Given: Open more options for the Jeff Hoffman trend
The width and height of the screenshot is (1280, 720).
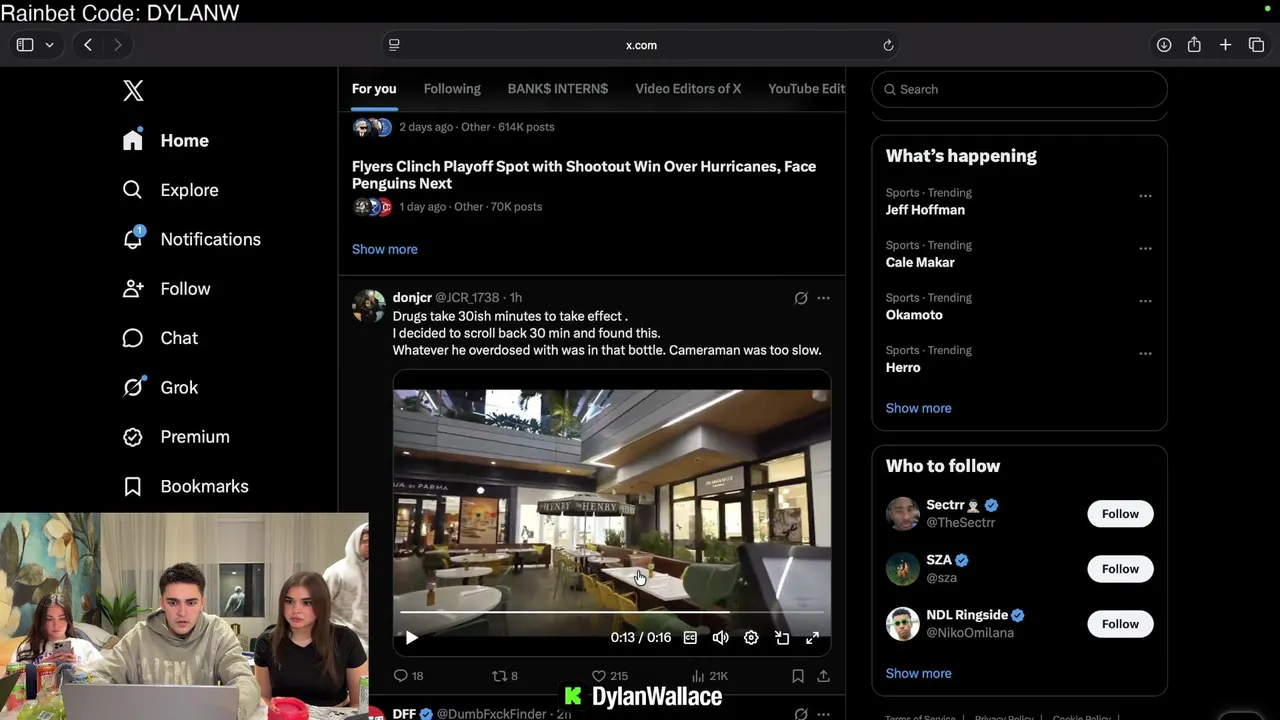Looking at the screenshot, I should [1145, 196].
